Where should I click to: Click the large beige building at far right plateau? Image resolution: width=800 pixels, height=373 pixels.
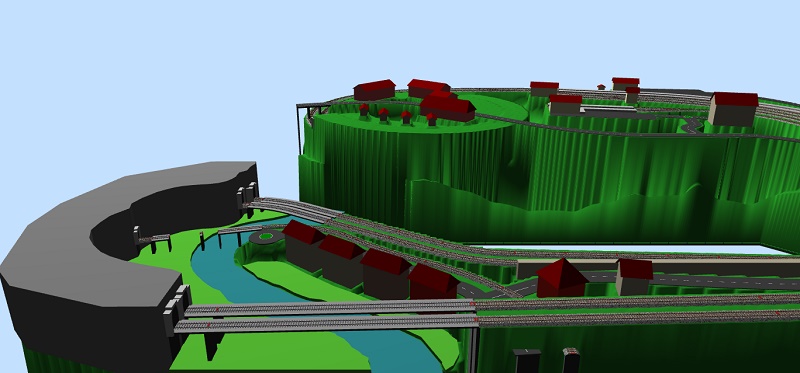pyautogui.click(x=733, y=109)
